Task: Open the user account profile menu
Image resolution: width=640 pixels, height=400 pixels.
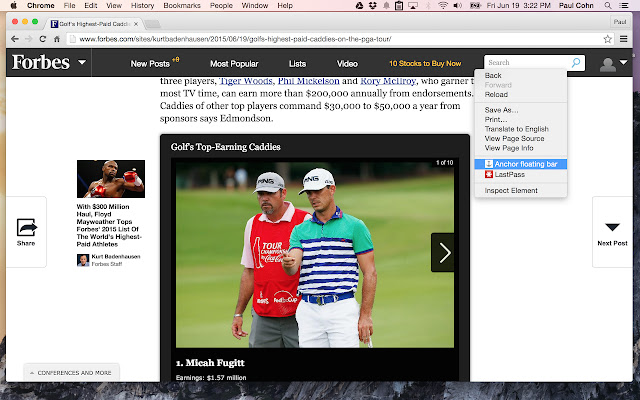Action: pos(610,64)
